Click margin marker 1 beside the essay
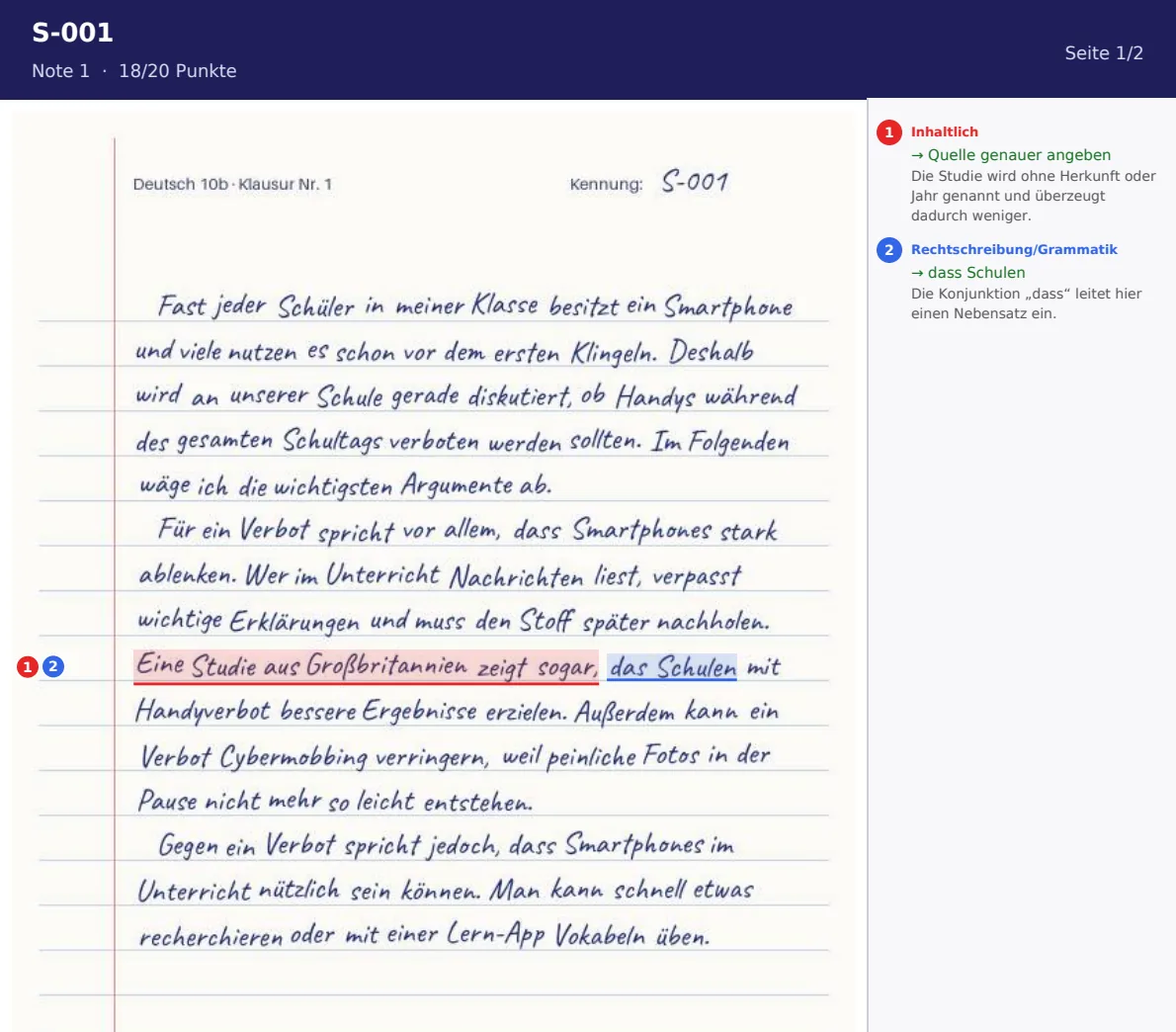This screenshot has width=1176, height=1032. coord(28,667)
